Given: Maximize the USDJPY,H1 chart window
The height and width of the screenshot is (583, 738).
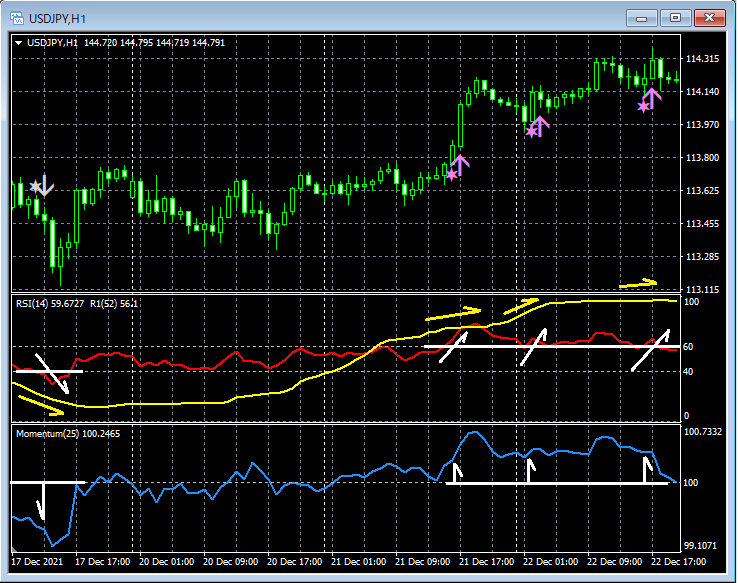Looking at the screenshot, I should coord(675,18).
